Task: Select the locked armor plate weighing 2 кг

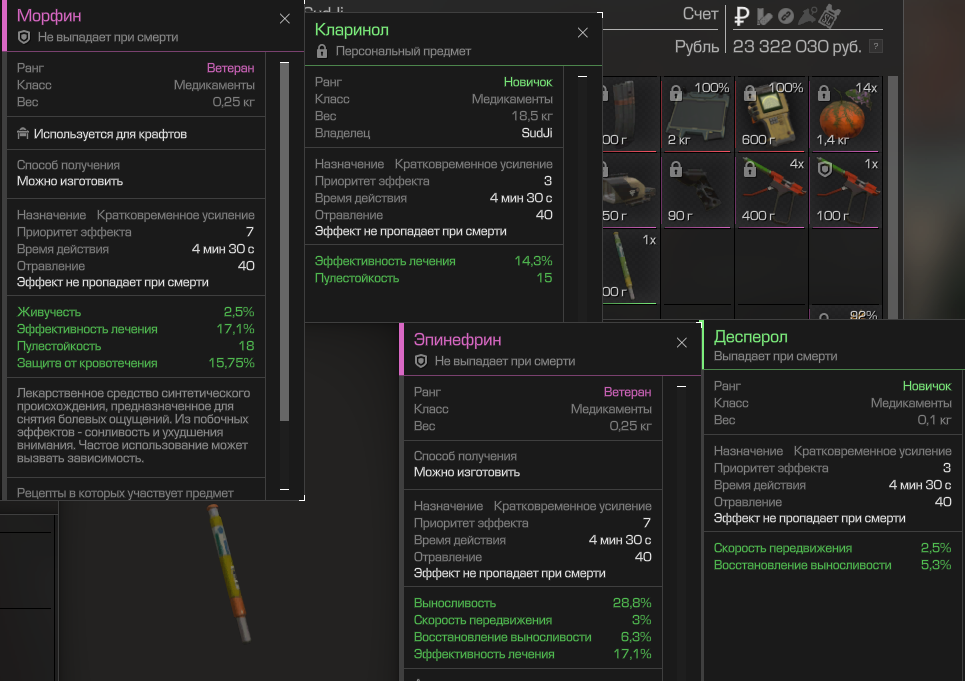Action: point(697,112)
